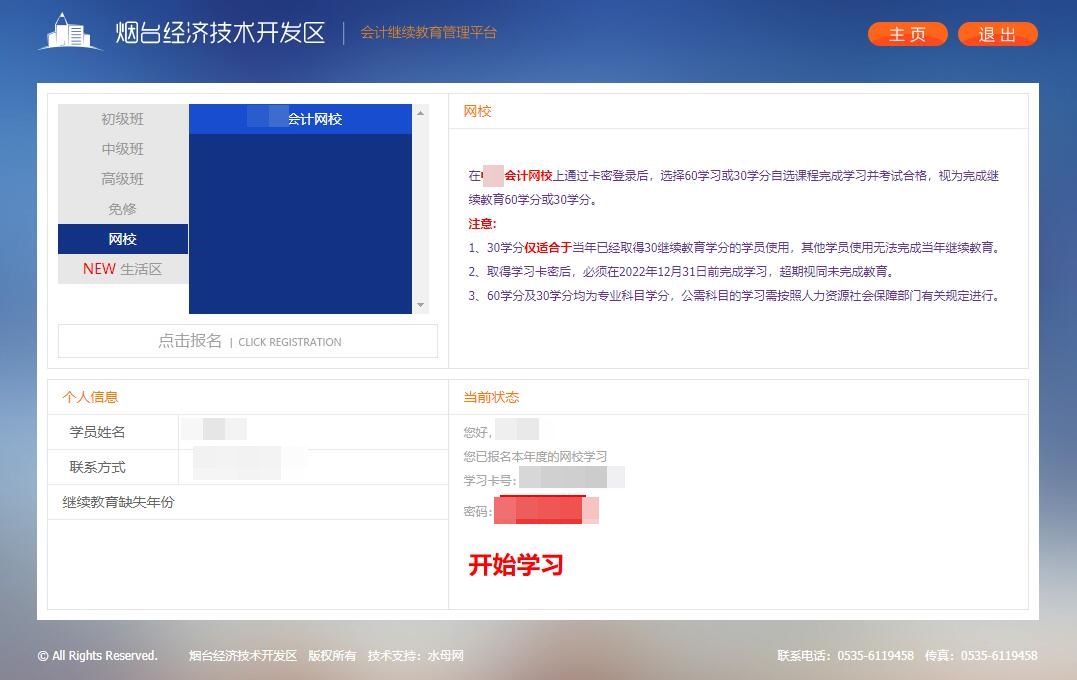This screenshot has width=1077, height=680.
Task: Click the list scrollbar up arrow
Action: [x=420, y=113]
